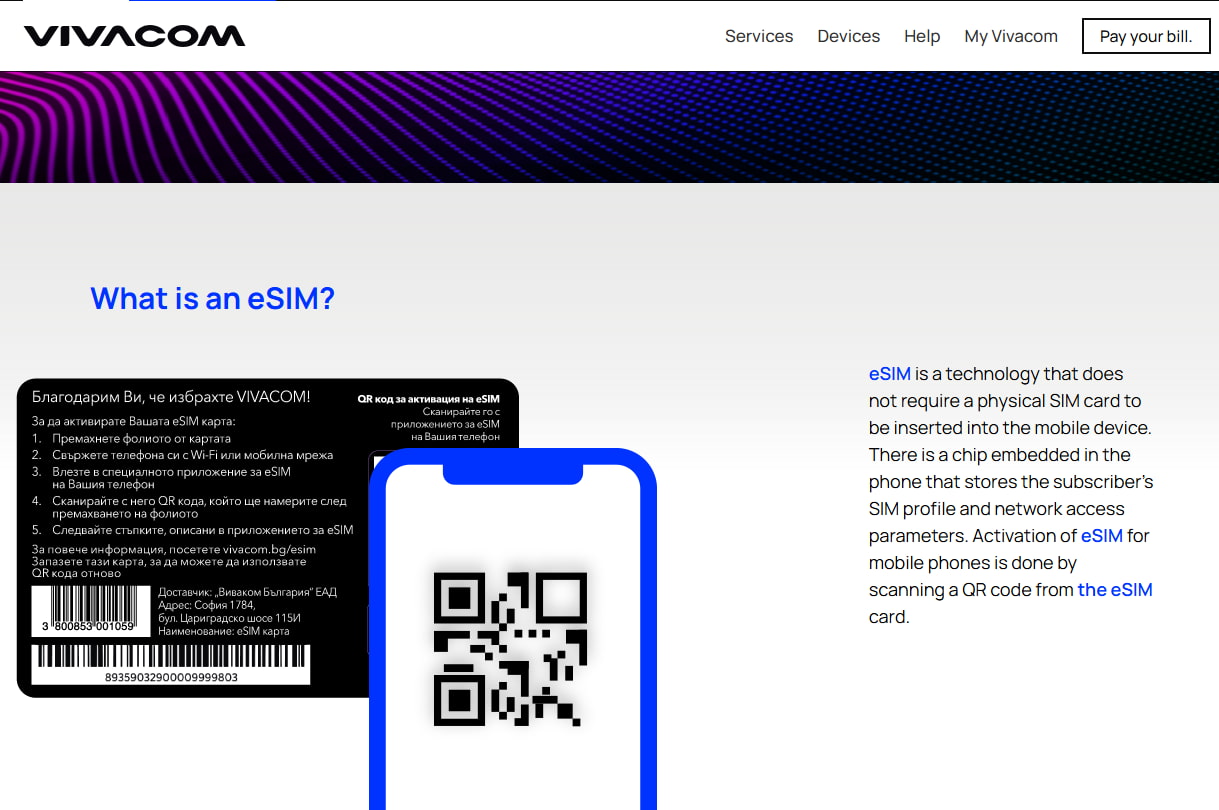Viewport: 1219px width, 810px height.
Task: Click the VIVACOM logo in the header
Action: click(135, 34)
